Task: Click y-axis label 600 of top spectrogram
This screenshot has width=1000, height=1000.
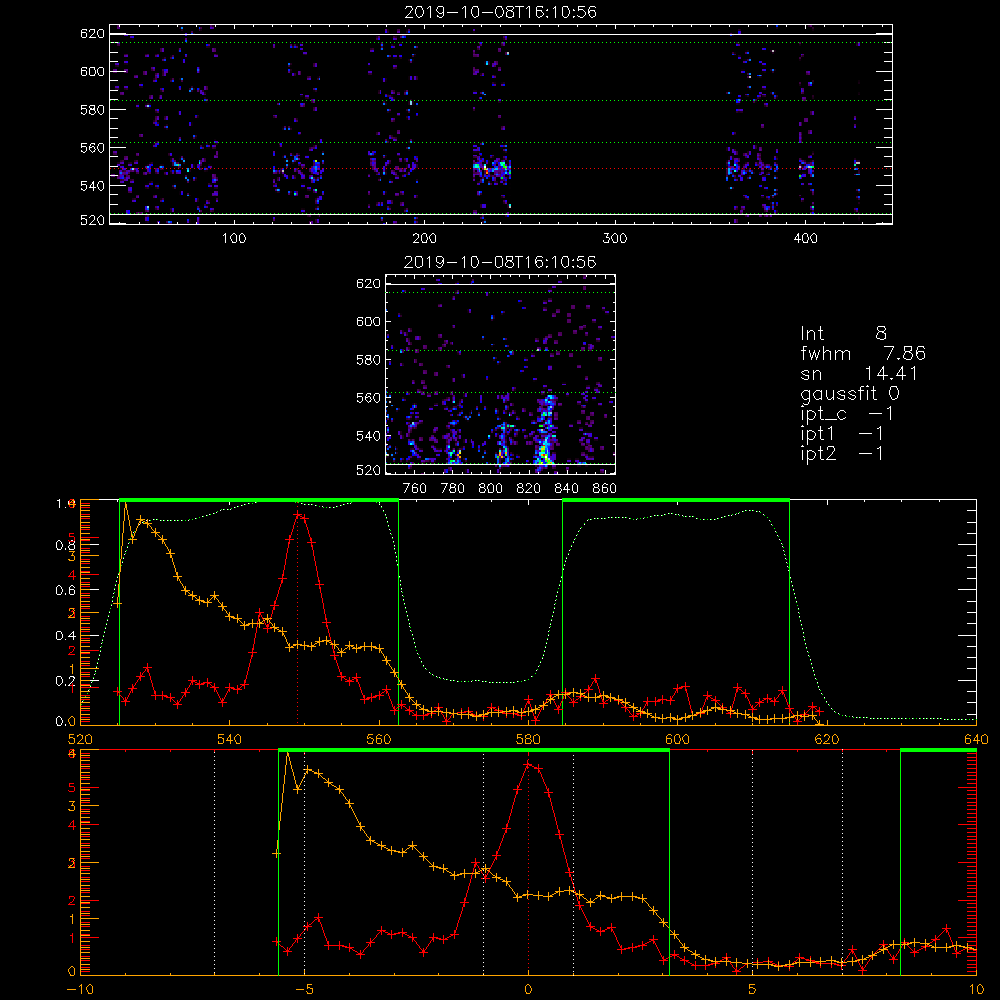Action: coord(92,71)
